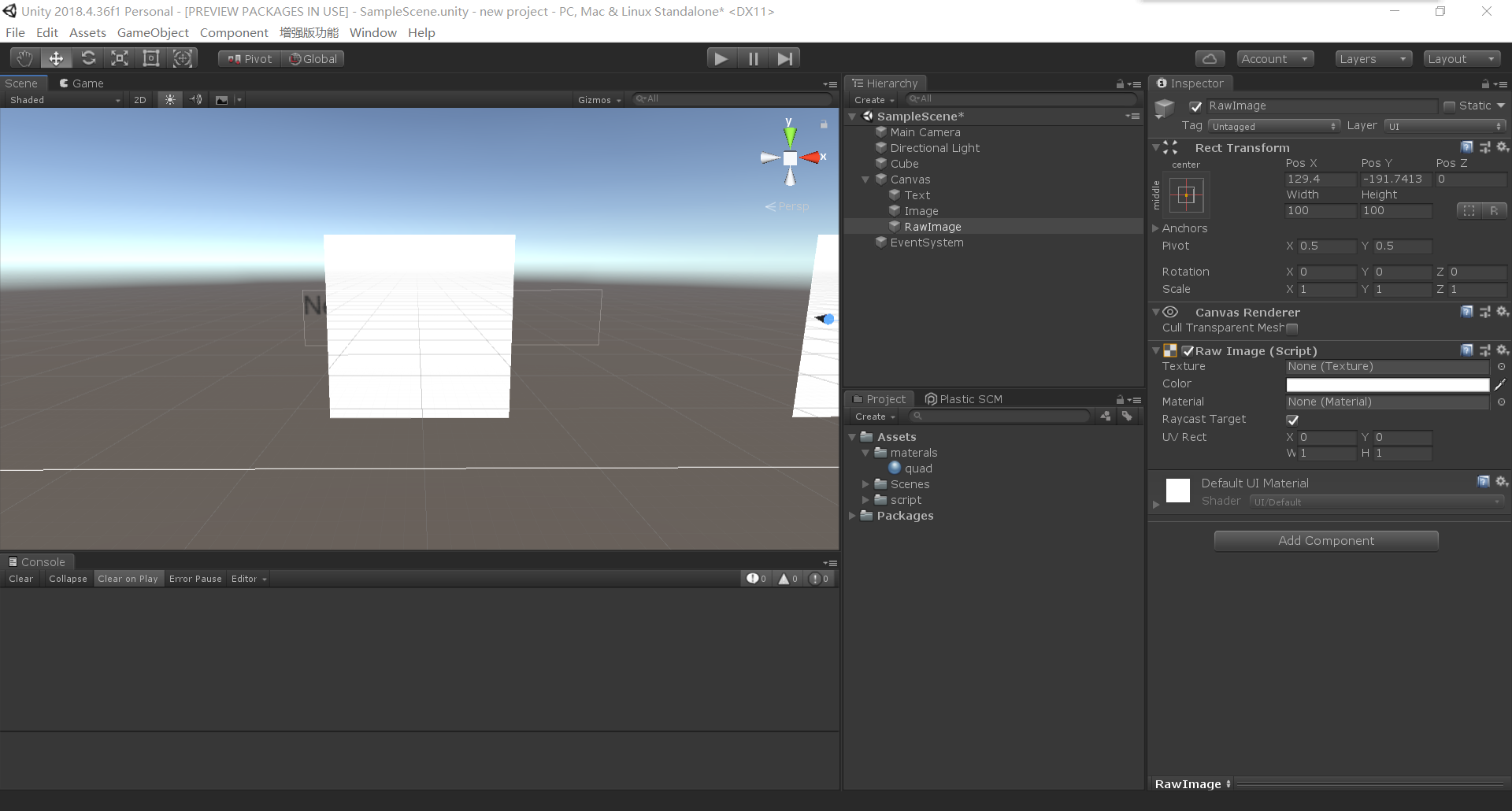Open the Account dropdown
This screenshot has height=811, width=1512.
[x=1274, y=59]
